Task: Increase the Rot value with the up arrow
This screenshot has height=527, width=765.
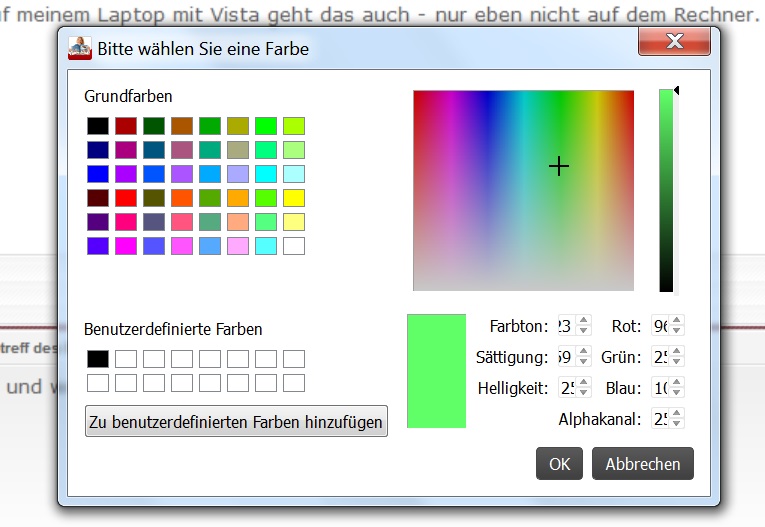Action: 676,321
